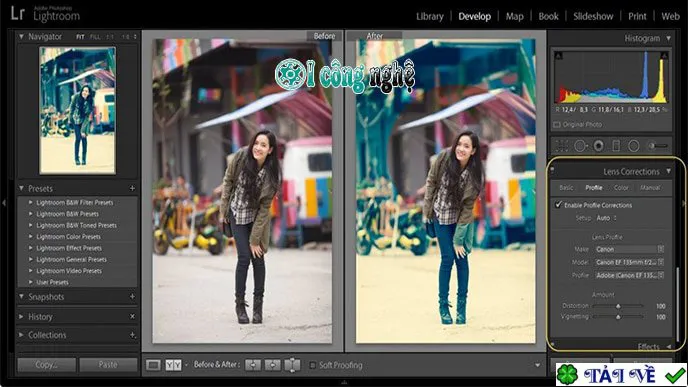
Task: Clear History with the X icon
Action: coord(133,316)
